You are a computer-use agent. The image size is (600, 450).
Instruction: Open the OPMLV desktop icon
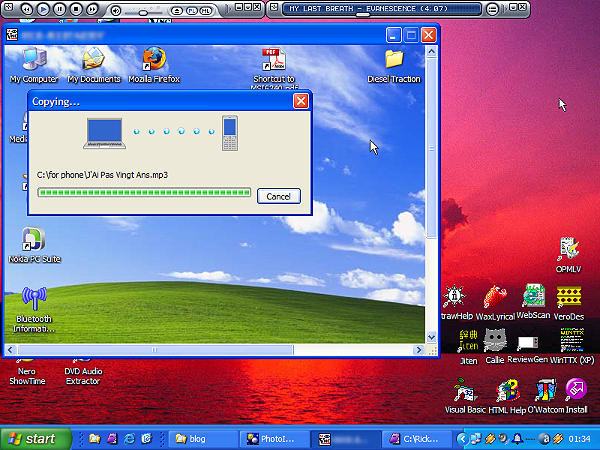tap(568, 254)
